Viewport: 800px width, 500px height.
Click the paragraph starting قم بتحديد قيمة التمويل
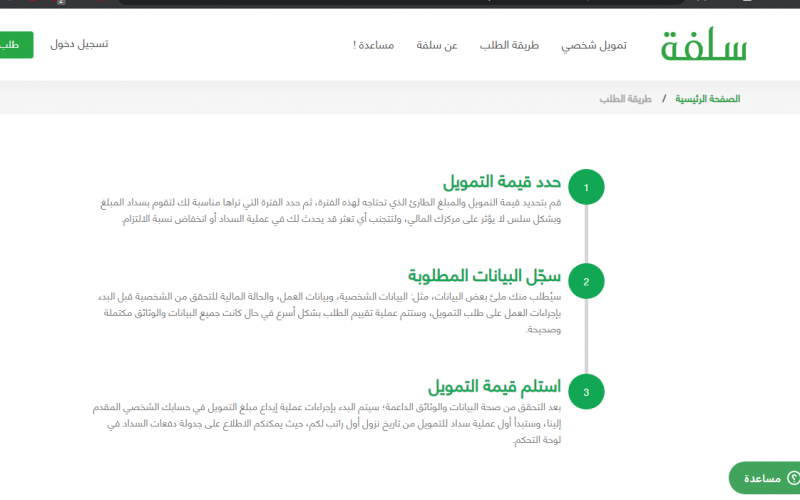(331, 211)
